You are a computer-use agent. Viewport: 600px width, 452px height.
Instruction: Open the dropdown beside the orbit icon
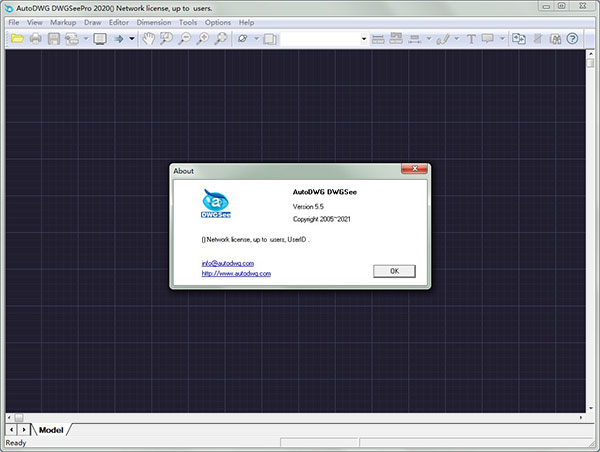(x=256, y=39)
